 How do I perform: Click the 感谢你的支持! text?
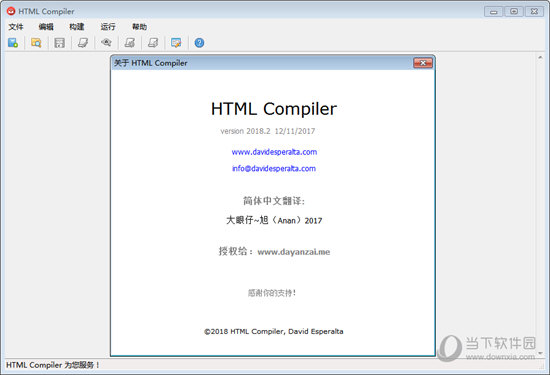tap(272, 293)
